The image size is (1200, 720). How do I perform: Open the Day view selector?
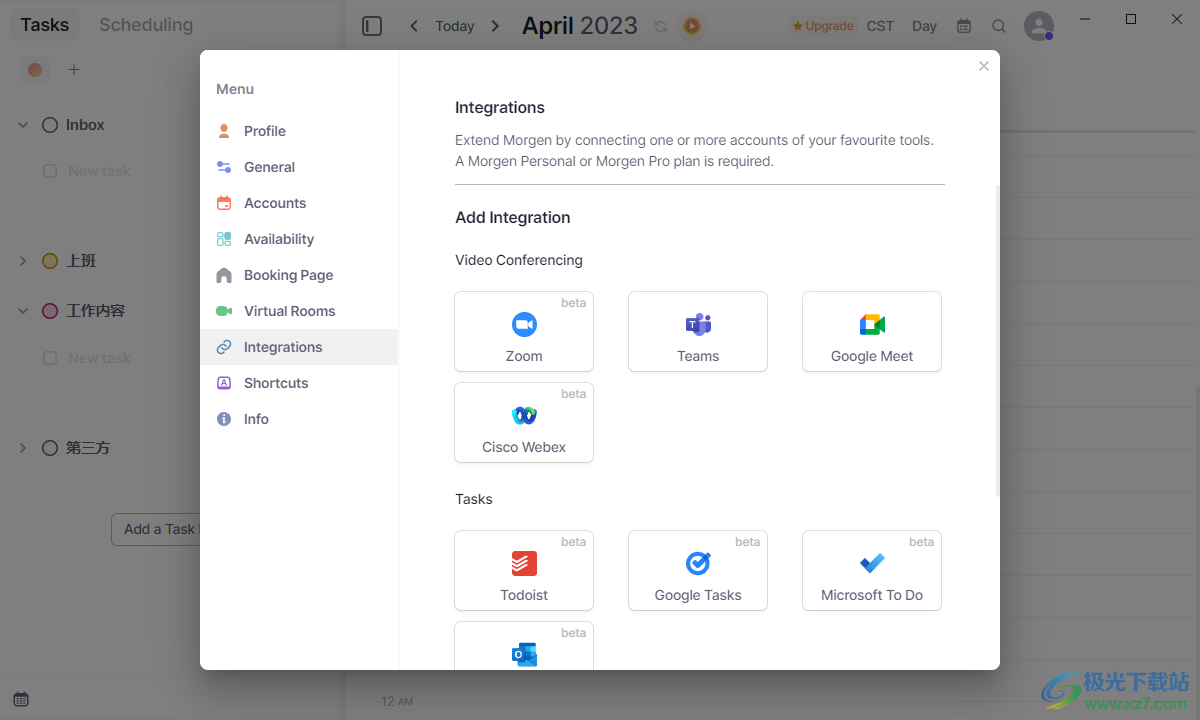pyautogui.click(x=924, y=26)
